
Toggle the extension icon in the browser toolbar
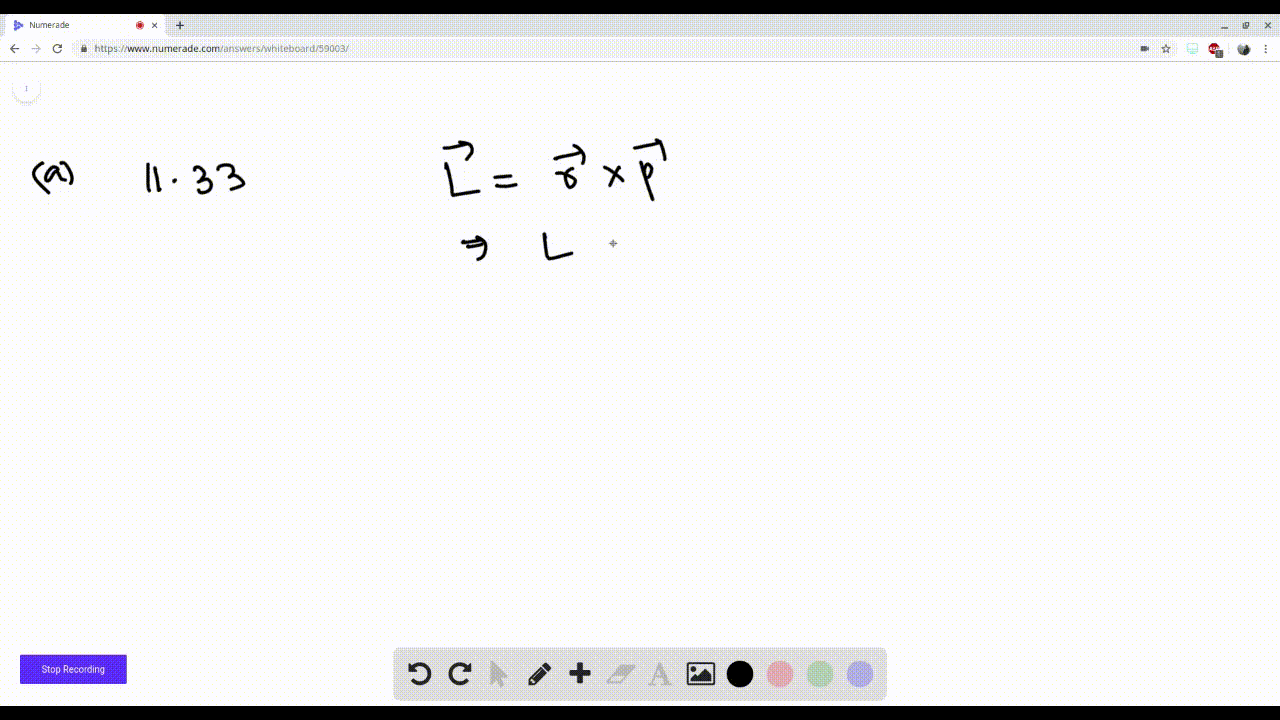(x=1213, y=47)
